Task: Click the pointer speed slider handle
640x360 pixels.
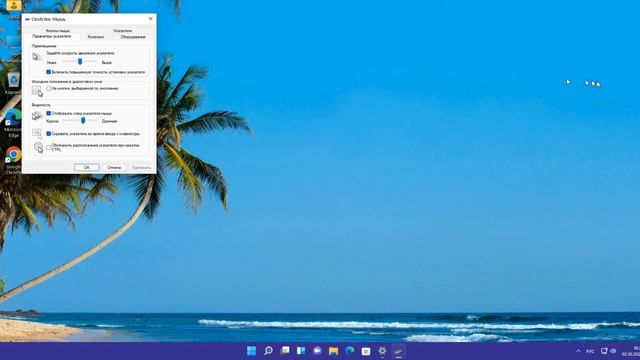Action: [x=80, y=61]
